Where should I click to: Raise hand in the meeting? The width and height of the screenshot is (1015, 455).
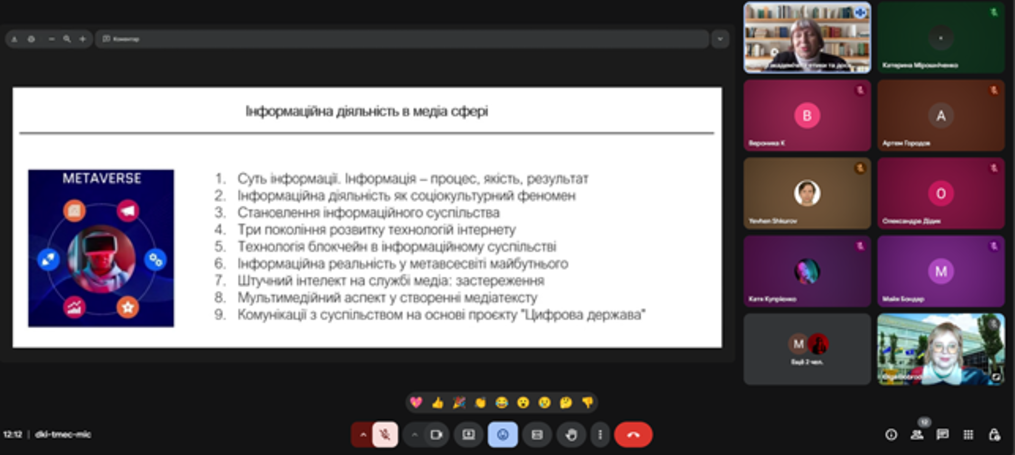pos(571,435)
